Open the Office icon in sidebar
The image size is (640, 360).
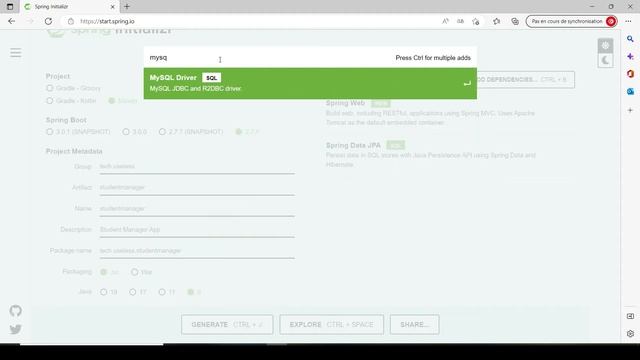630,74
